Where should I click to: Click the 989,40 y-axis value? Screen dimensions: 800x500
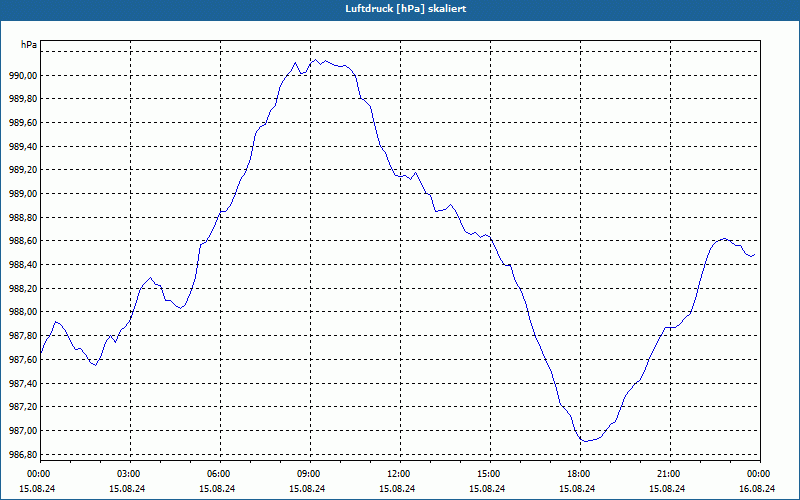click(x=23, y=146)
